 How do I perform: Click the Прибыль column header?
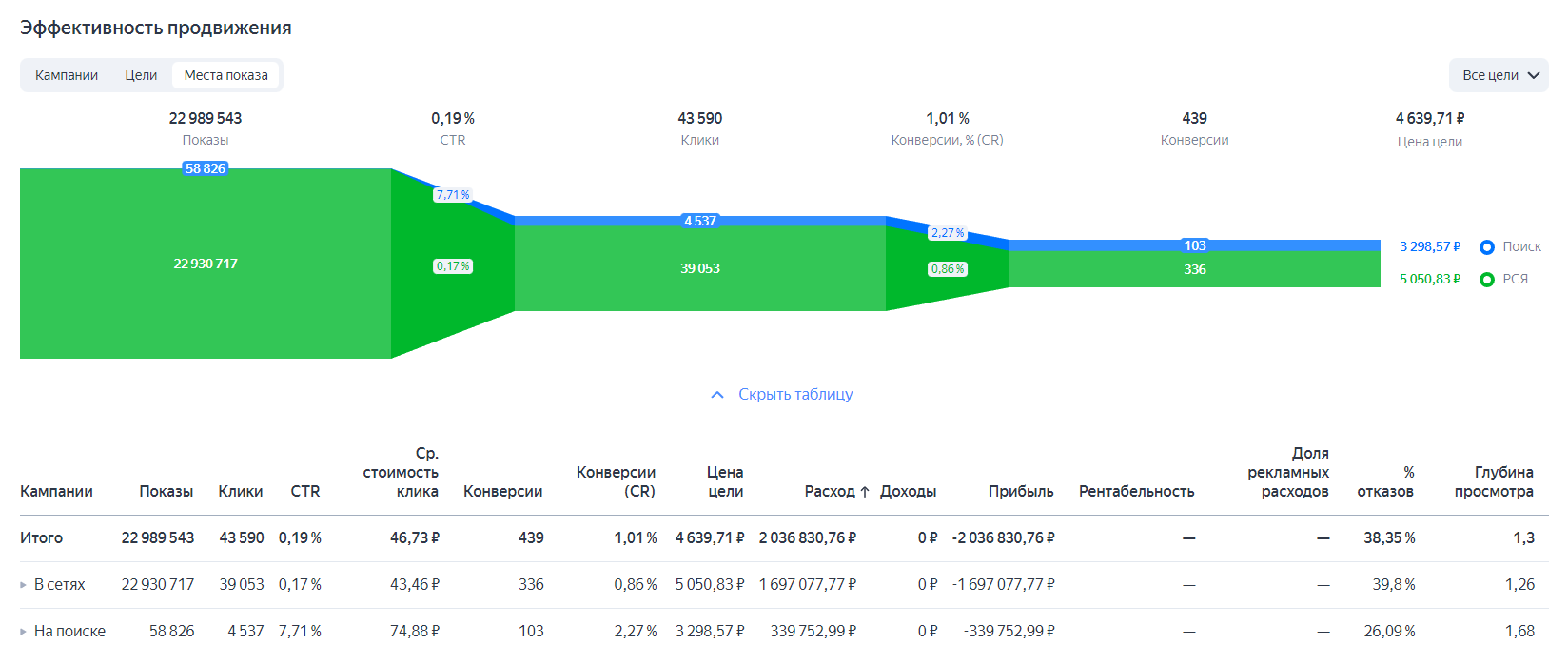click(x=1021, y=491)
